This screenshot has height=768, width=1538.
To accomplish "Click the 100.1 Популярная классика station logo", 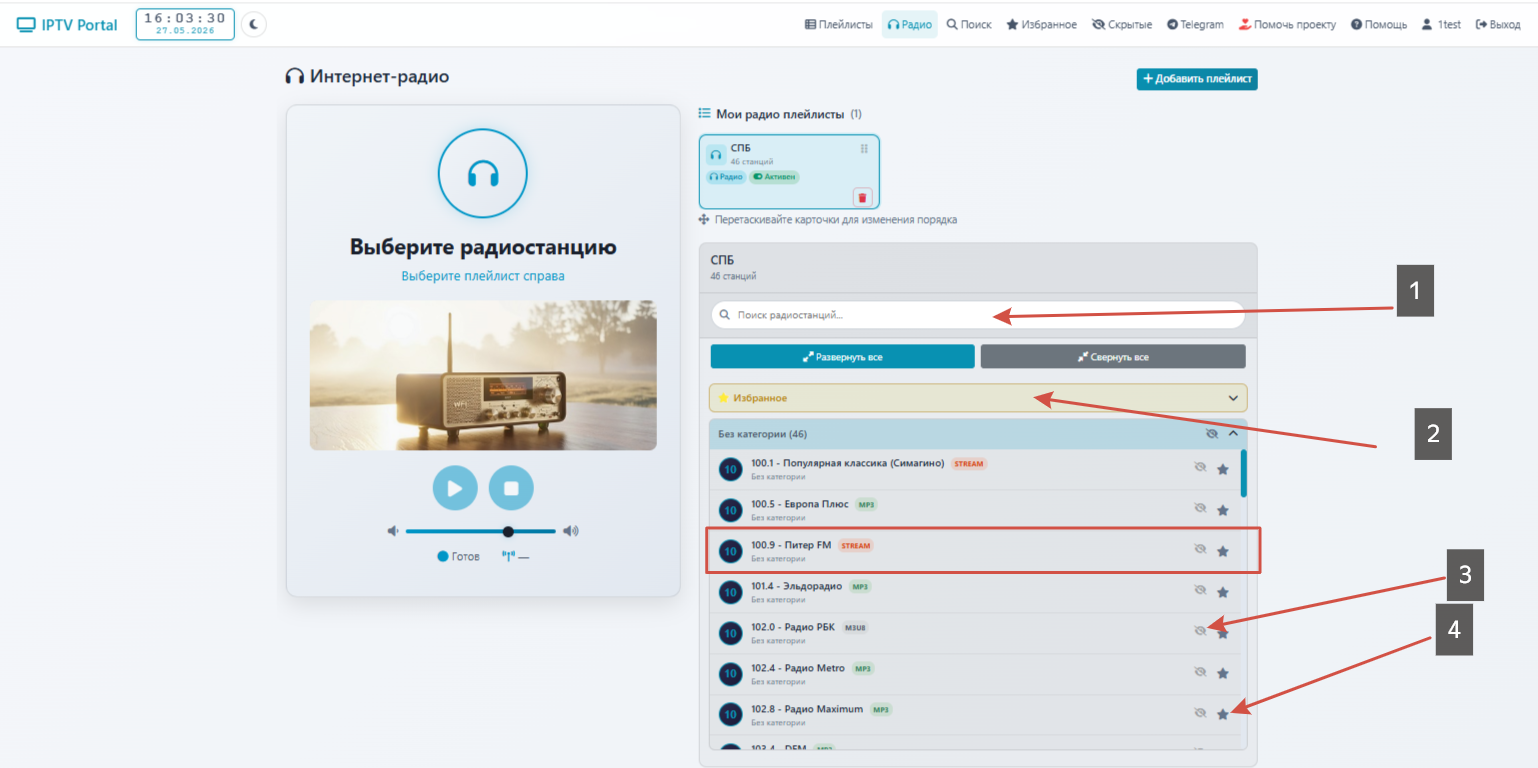I will click(x=731, y=469).
